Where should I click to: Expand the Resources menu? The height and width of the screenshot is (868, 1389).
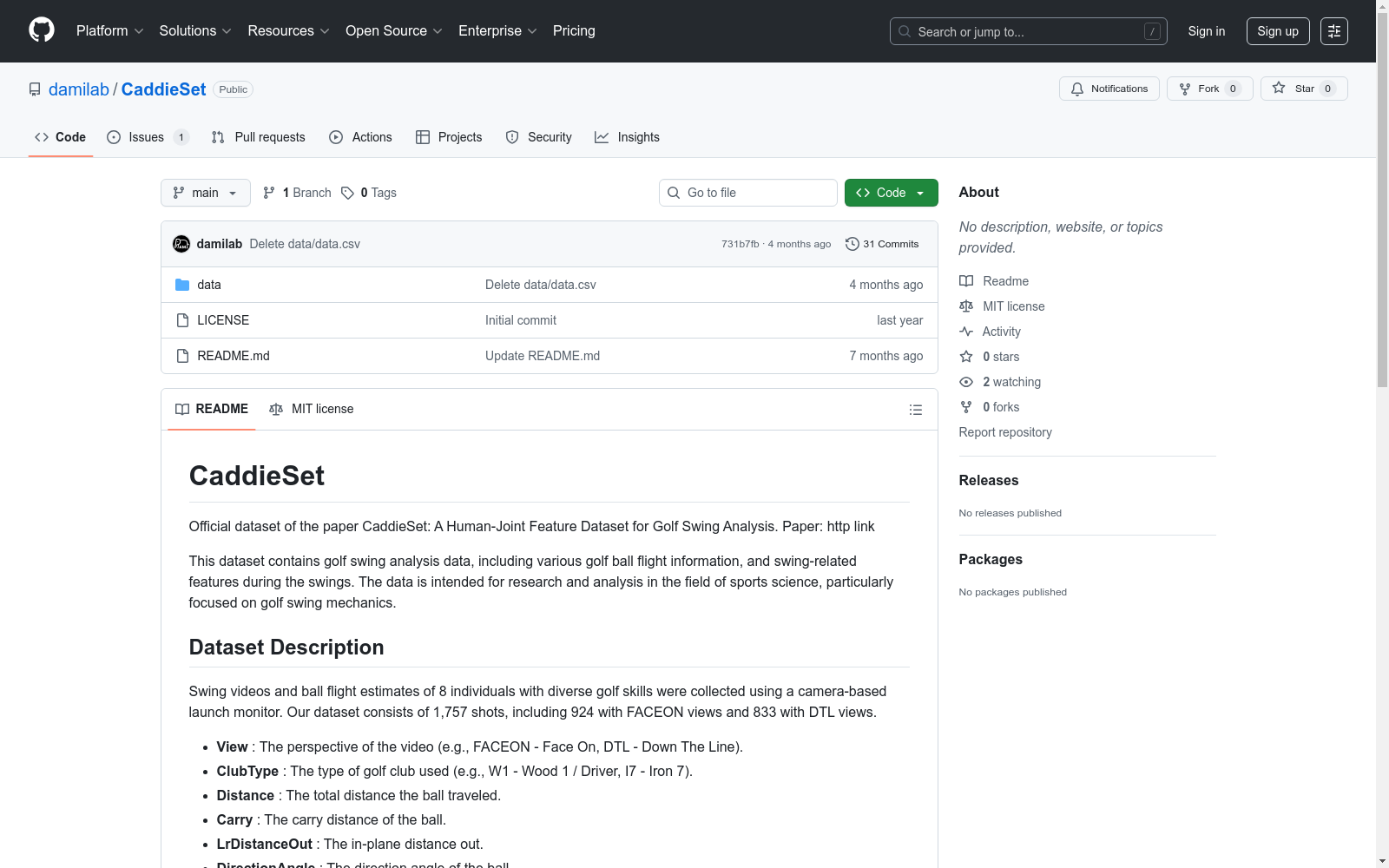tap(289, 31)
